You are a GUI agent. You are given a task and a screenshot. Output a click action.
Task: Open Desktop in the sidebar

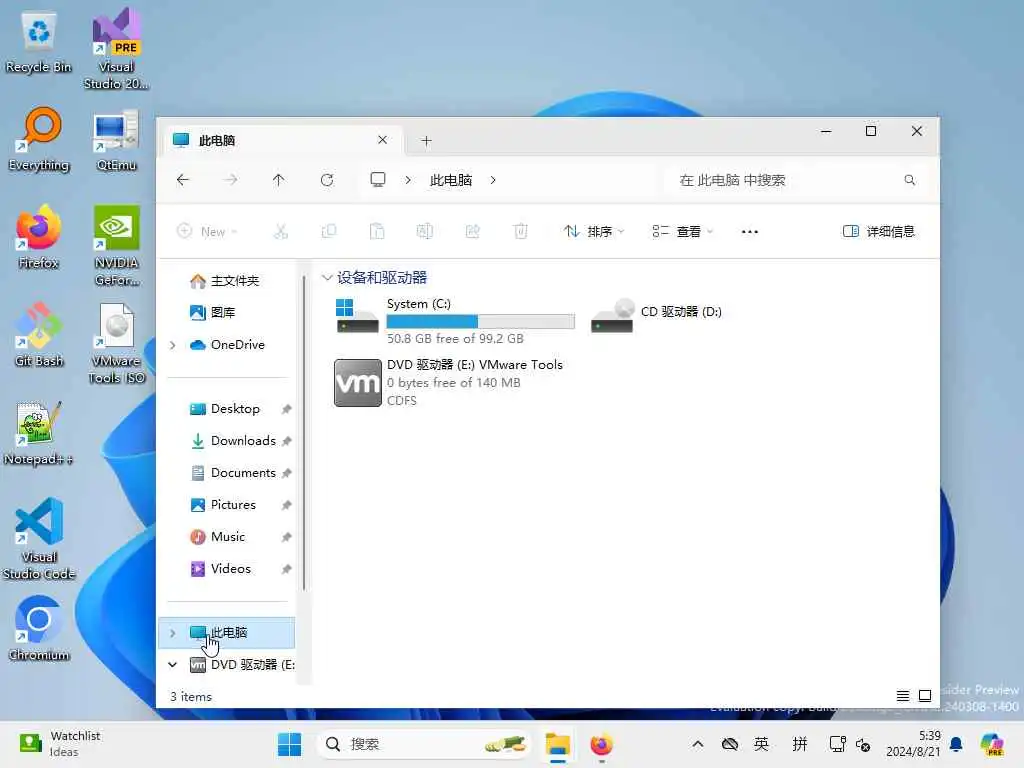(x=226, y=409)
